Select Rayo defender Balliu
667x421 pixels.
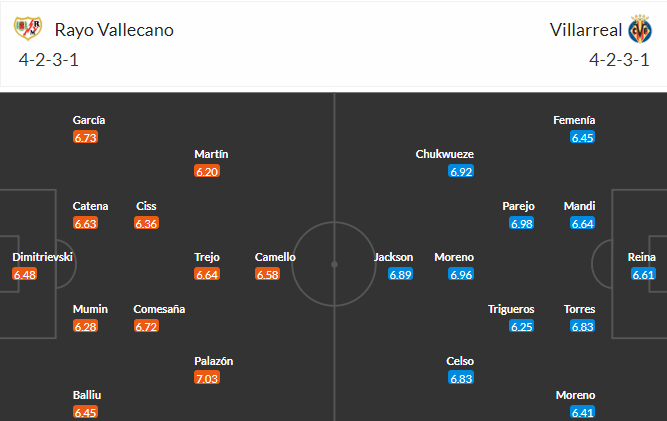coord(87,395)
